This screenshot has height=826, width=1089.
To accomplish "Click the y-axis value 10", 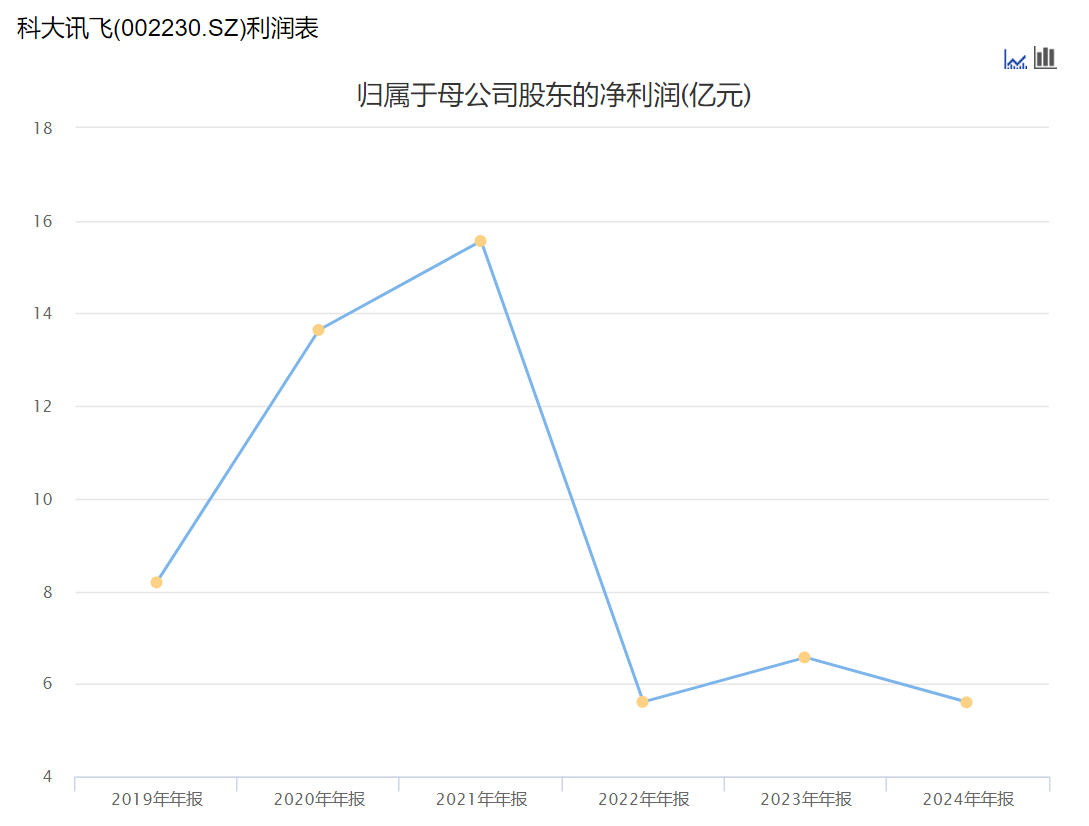I will pyautogui.click(x=43, y=499).
